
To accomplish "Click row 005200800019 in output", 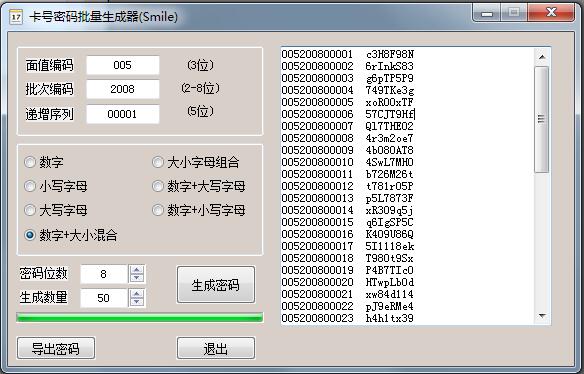I will [x=347, y=270].
